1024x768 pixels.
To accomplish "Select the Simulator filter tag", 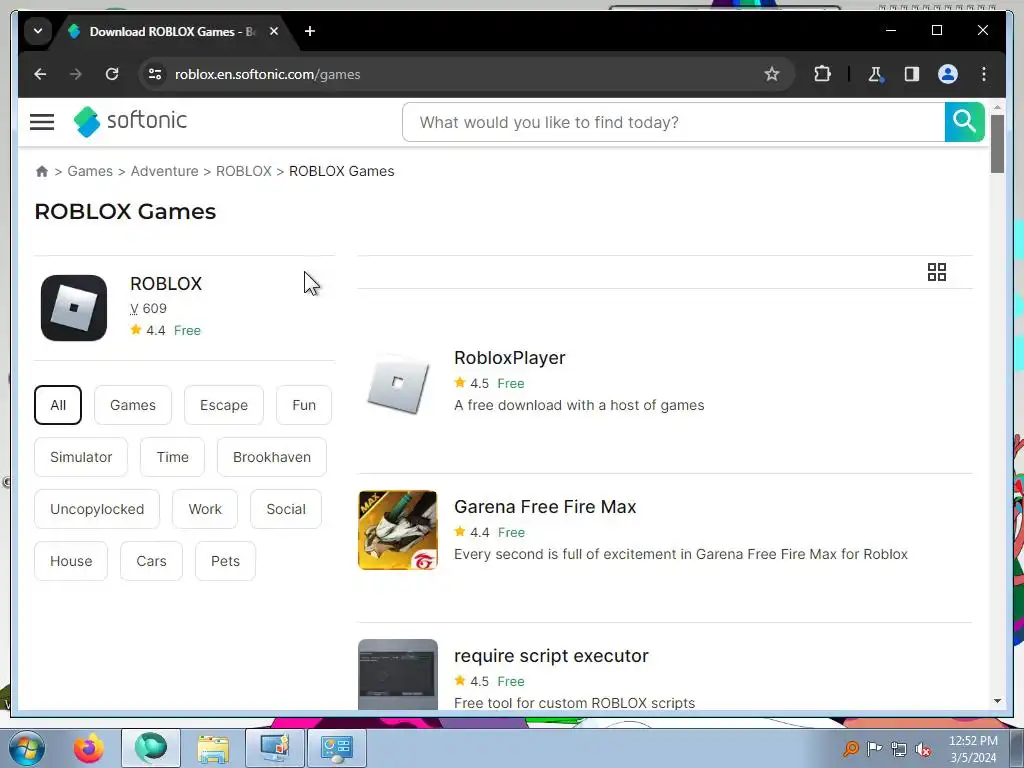I will tap(81, 457).
